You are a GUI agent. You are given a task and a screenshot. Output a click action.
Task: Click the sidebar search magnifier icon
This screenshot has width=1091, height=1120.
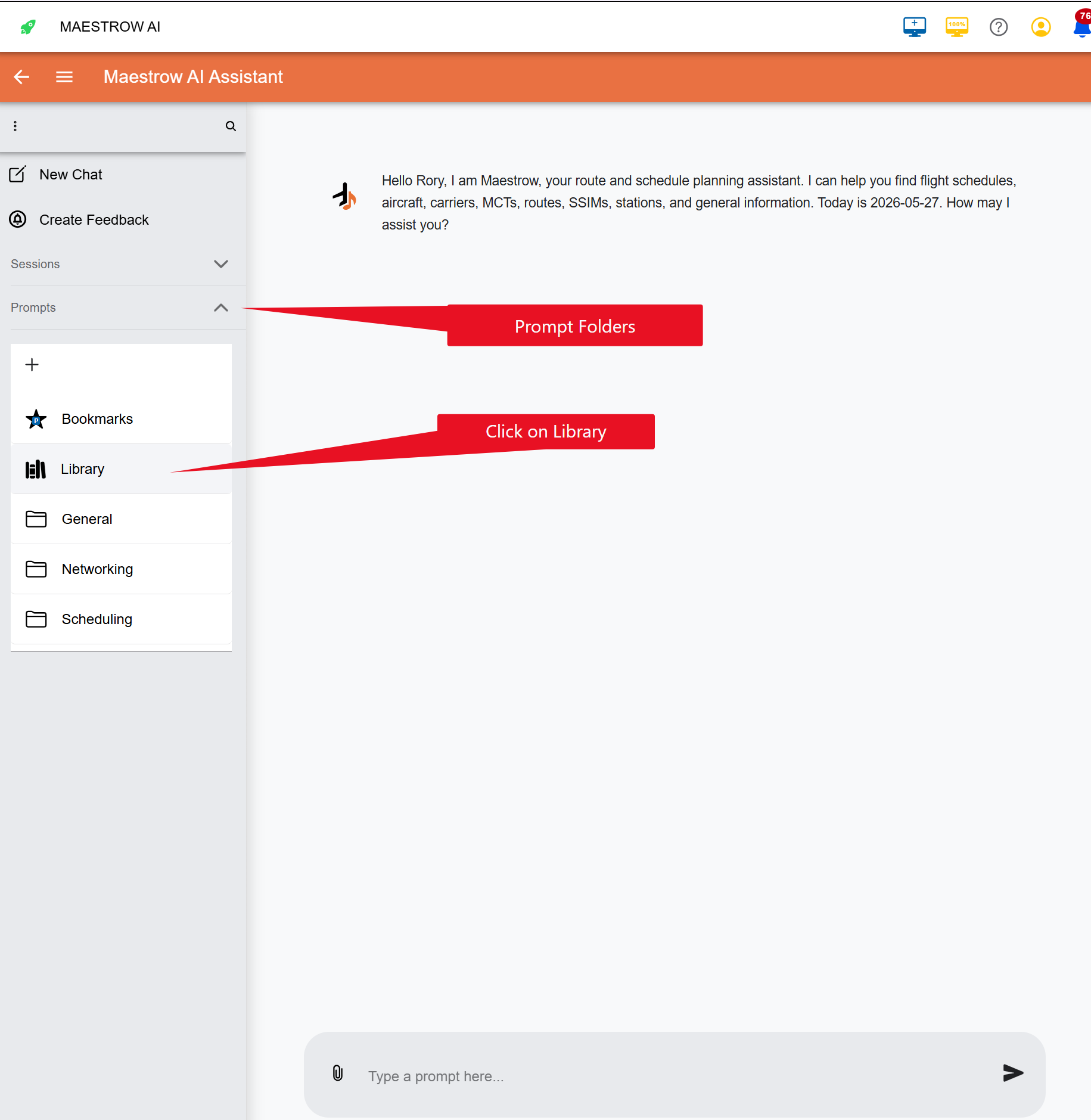pos(231,126)
